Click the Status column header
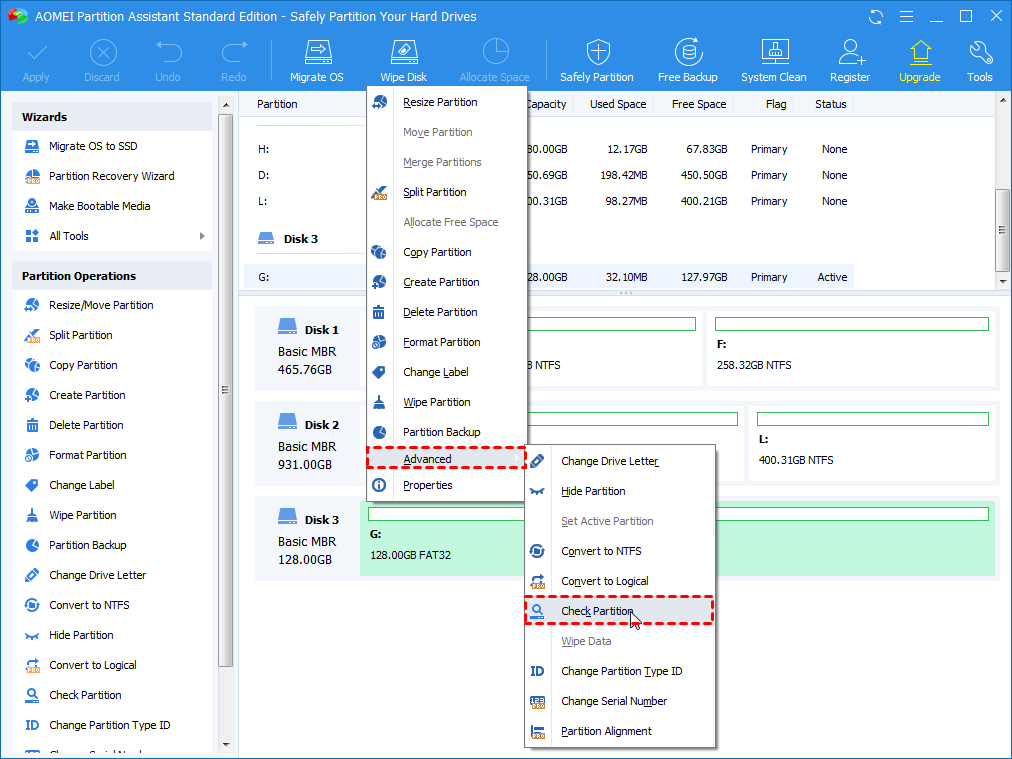 coord(830,104)
